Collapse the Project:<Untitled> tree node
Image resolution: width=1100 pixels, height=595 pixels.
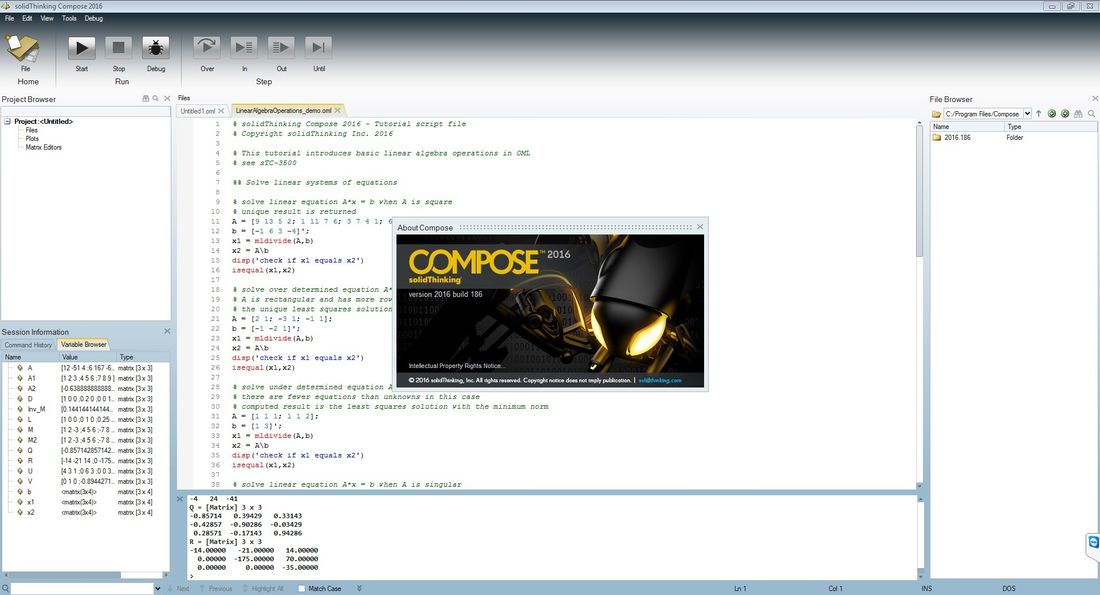[7, 122]
